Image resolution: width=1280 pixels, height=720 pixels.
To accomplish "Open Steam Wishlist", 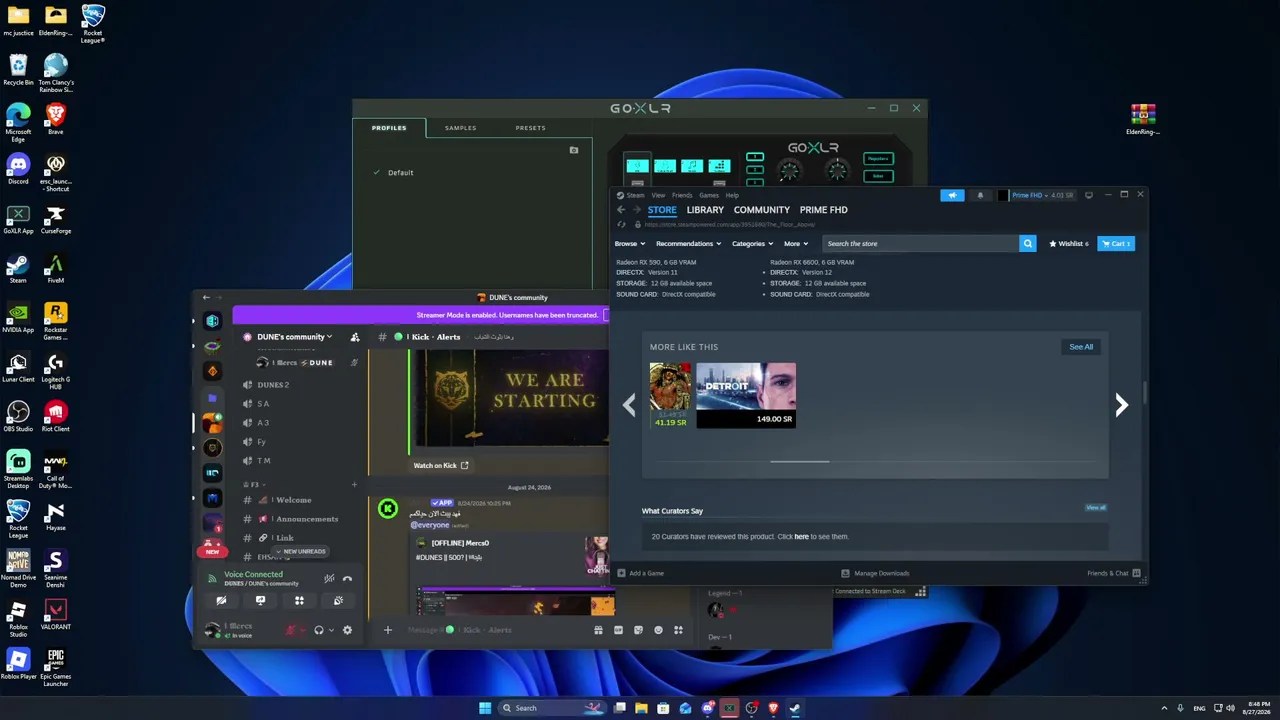I will (x=1069, y=243).
